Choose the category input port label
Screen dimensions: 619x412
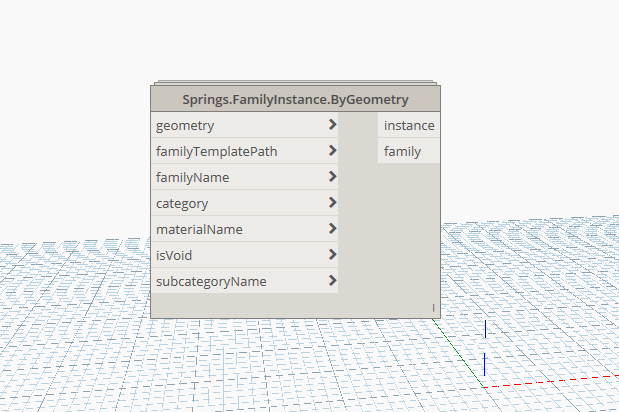pyautogui.click(x=182, y=203)
